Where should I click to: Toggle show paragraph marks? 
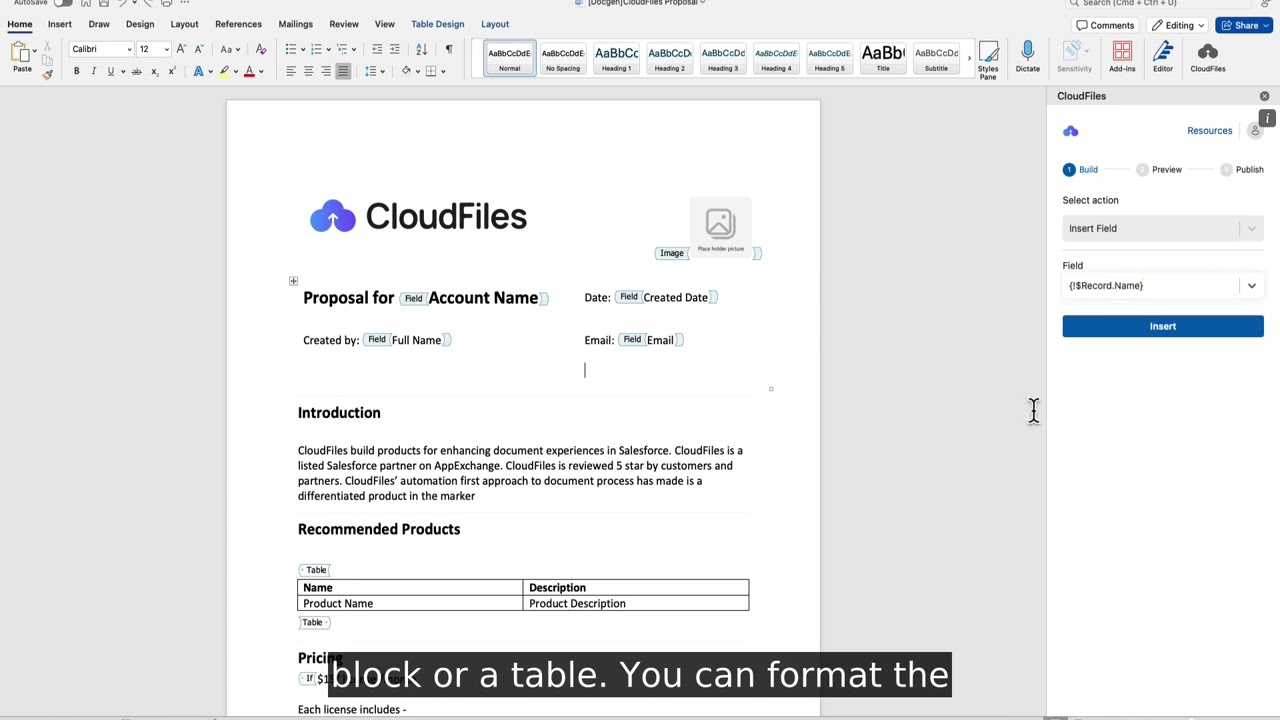449,49
